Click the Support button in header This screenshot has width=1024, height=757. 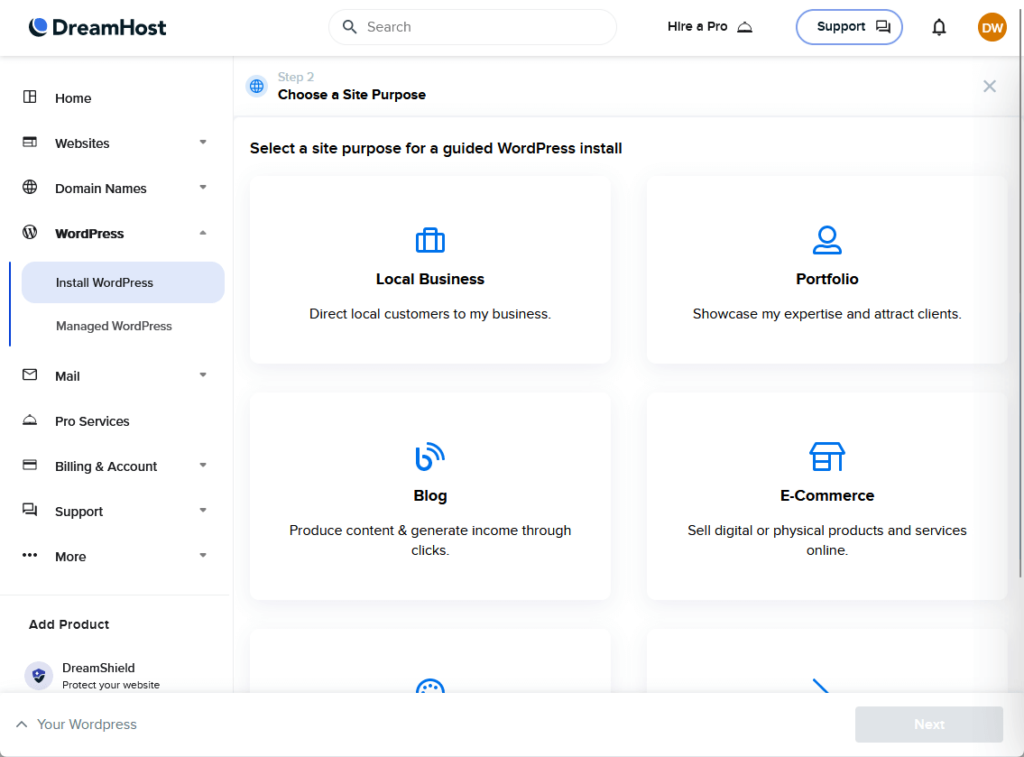pos(849,27)
